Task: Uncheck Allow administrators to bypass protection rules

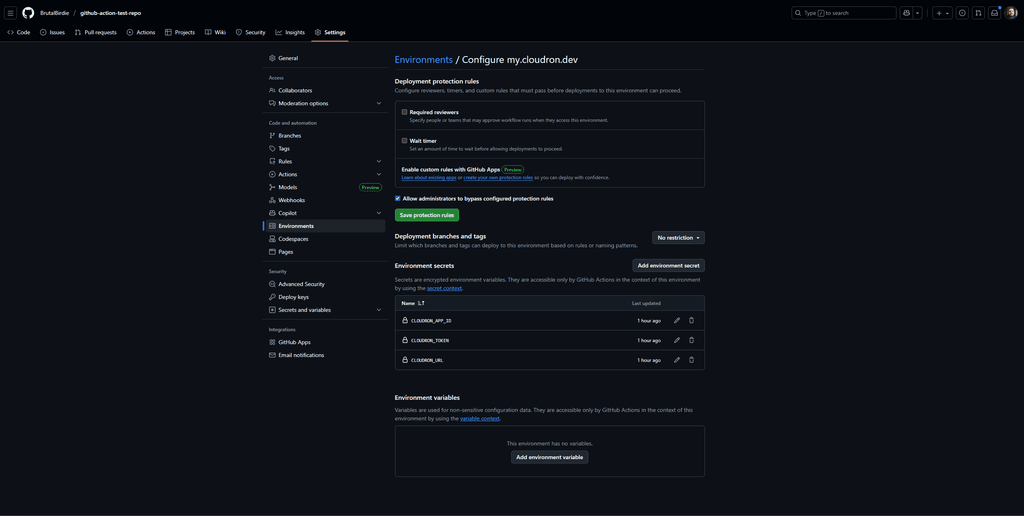Action: click(x=398, y=198)
